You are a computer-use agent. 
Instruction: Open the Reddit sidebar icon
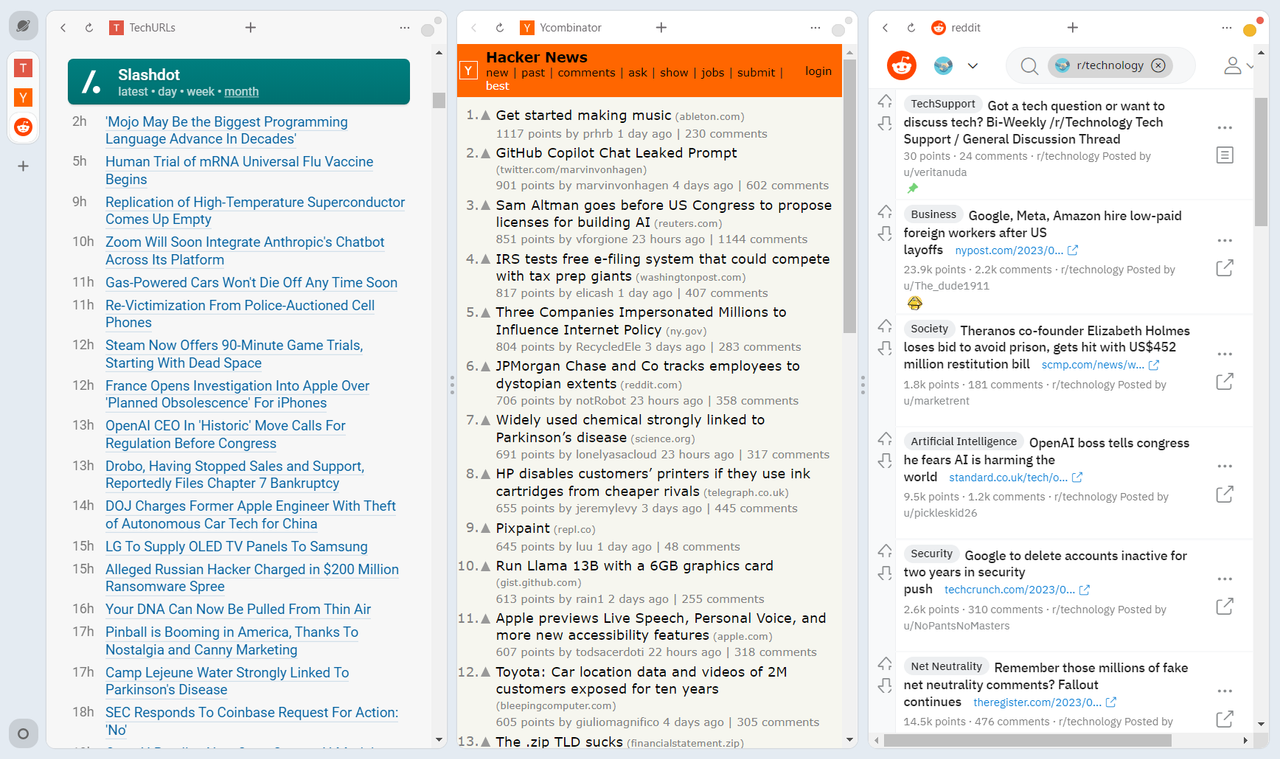22,127
